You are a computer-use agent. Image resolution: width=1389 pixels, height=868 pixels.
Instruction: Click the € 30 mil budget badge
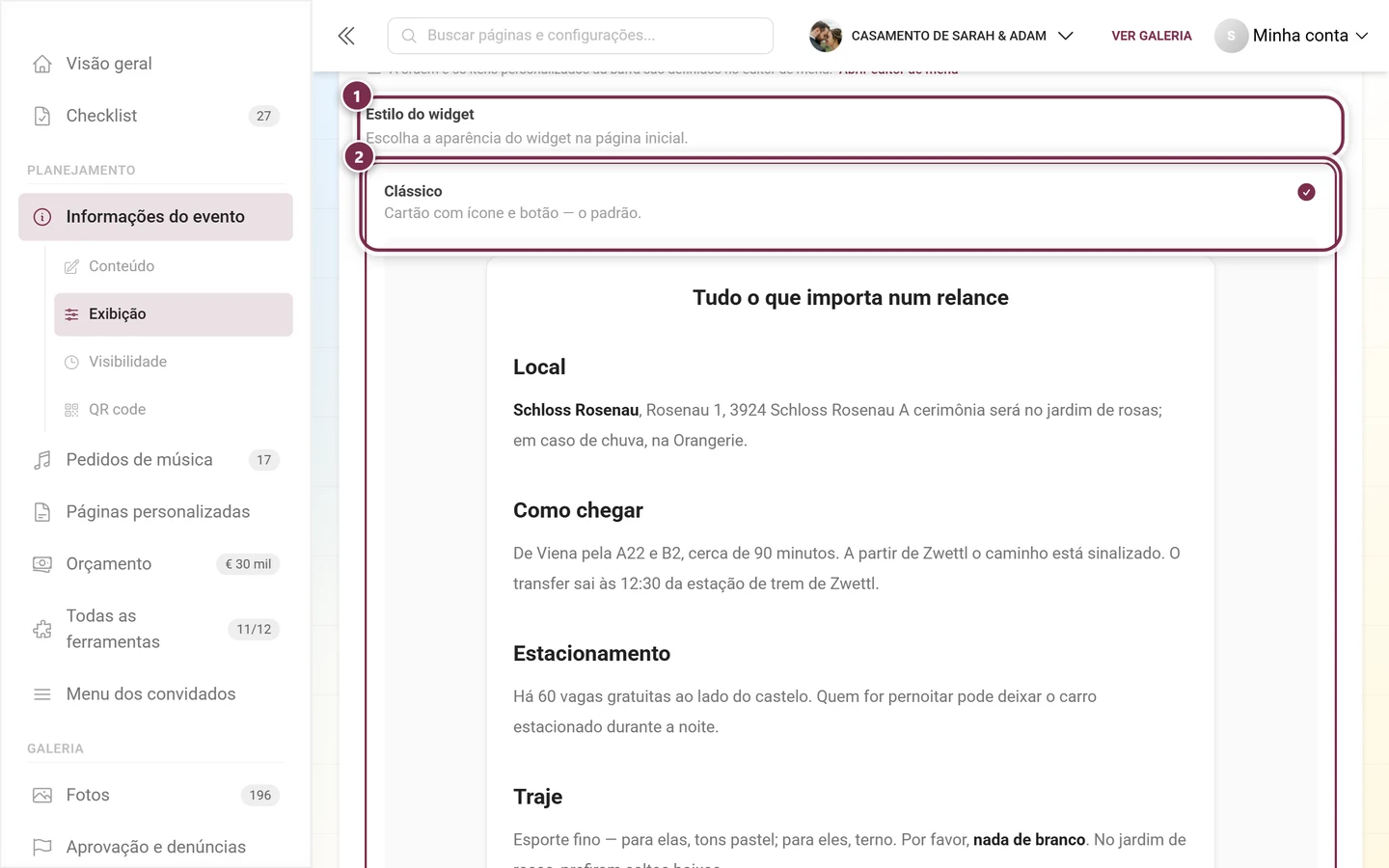(x=248, y=564)
